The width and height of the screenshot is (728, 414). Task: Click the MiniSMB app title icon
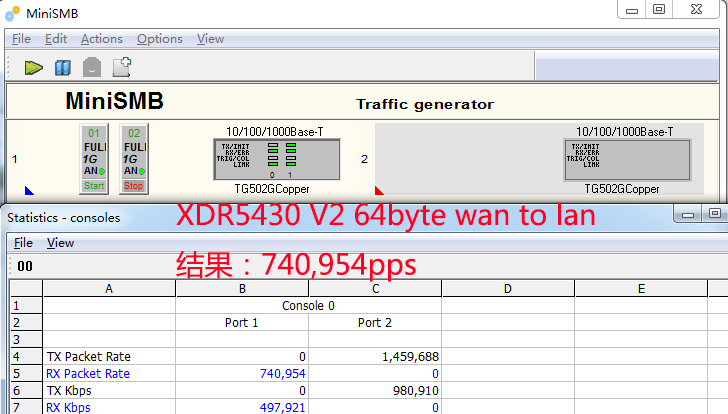(x=13, y=13)
